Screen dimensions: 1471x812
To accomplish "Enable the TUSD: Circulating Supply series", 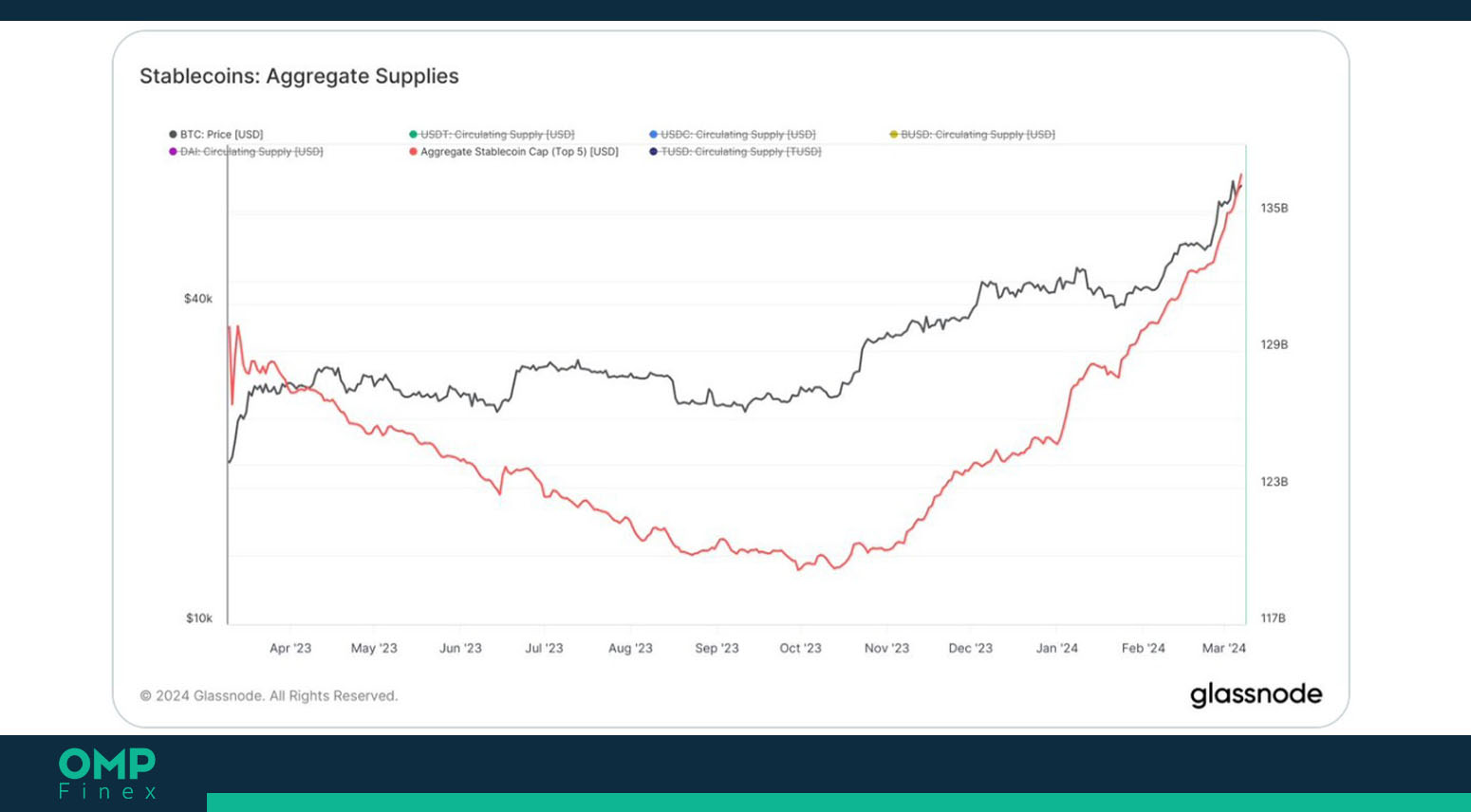I will pyautogui.click(x=735, y=152).
